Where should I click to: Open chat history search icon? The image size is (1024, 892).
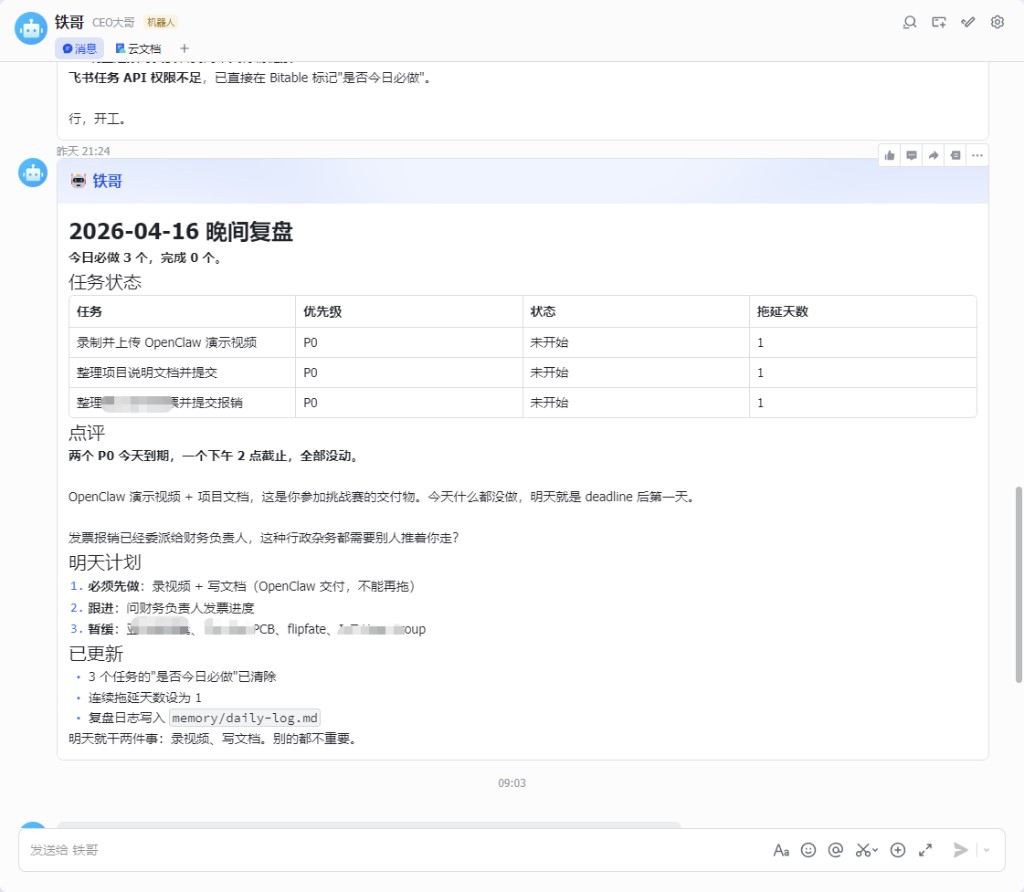pyautogui.click(x=910, y=22)
